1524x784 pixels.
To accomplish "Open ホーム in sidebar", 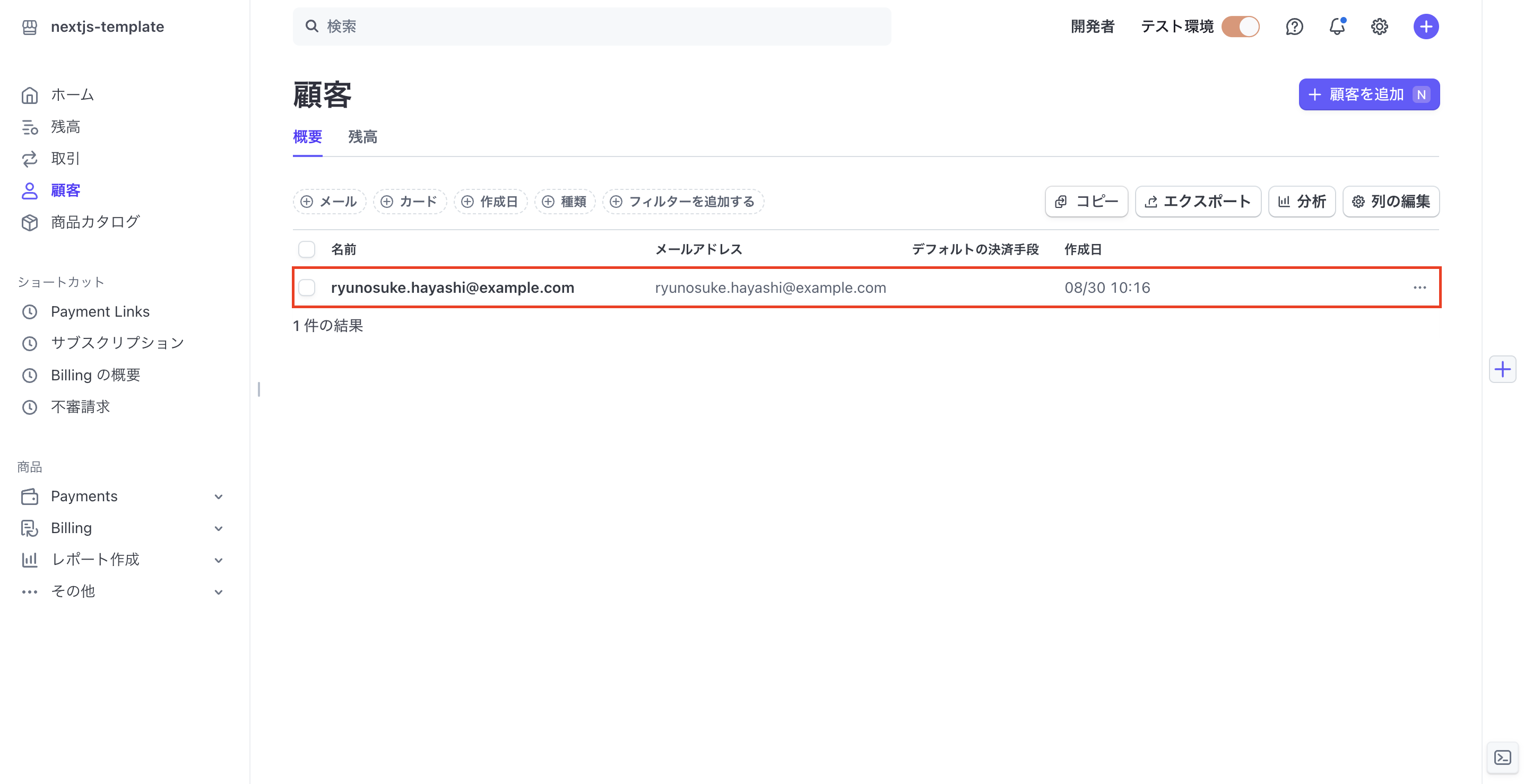I will pyautogui.click(x=72, y=94).
